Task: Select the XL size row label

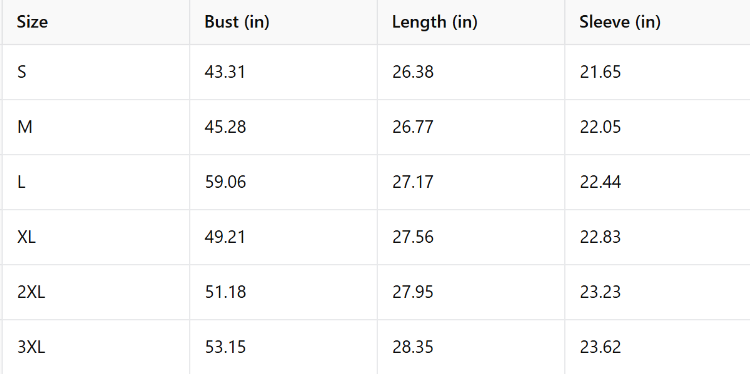Action: pos(26,237)
